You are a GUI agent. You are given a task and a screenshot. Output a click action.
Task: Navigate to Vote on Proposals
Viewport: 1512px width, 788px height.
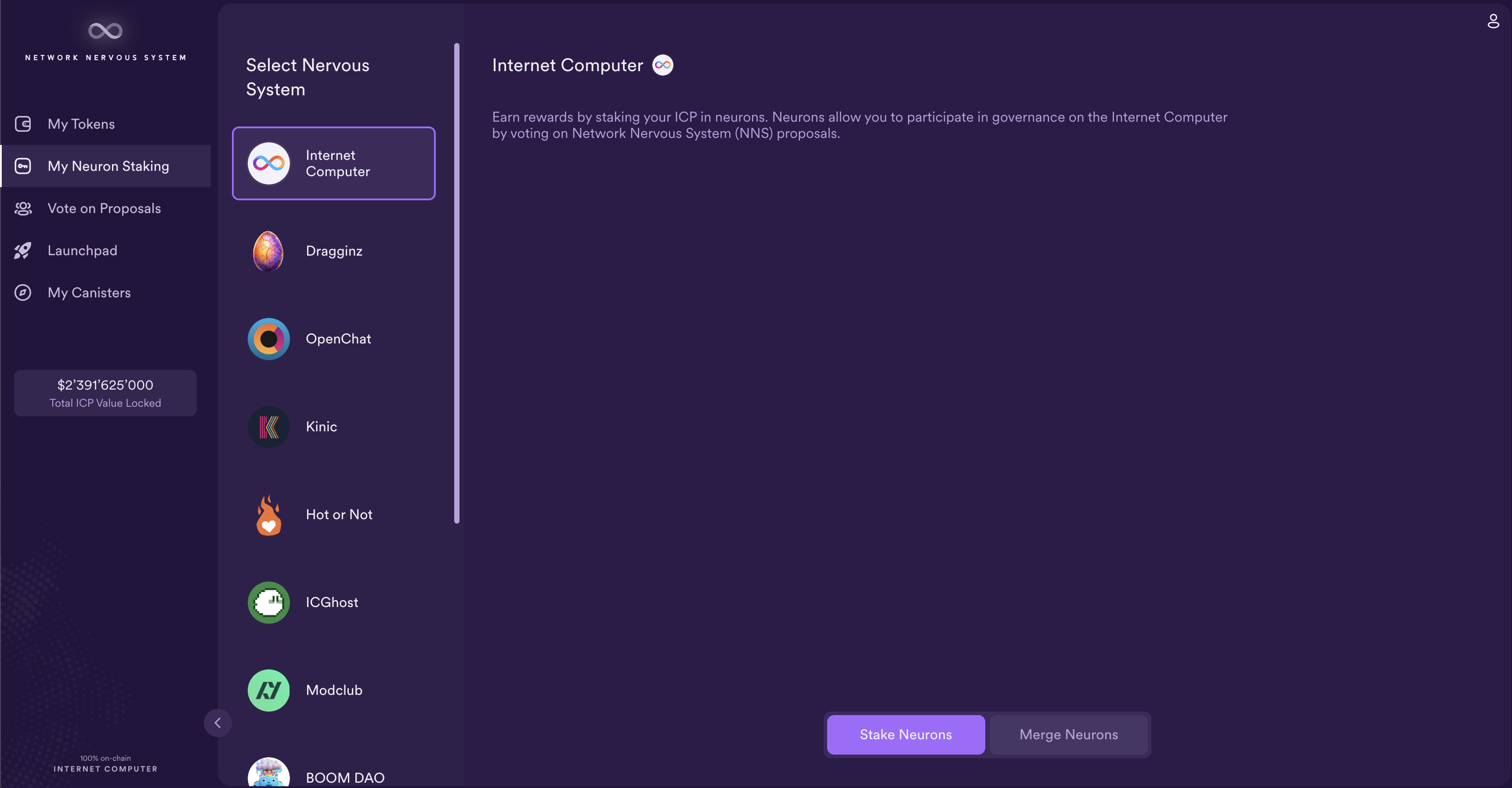104,209
